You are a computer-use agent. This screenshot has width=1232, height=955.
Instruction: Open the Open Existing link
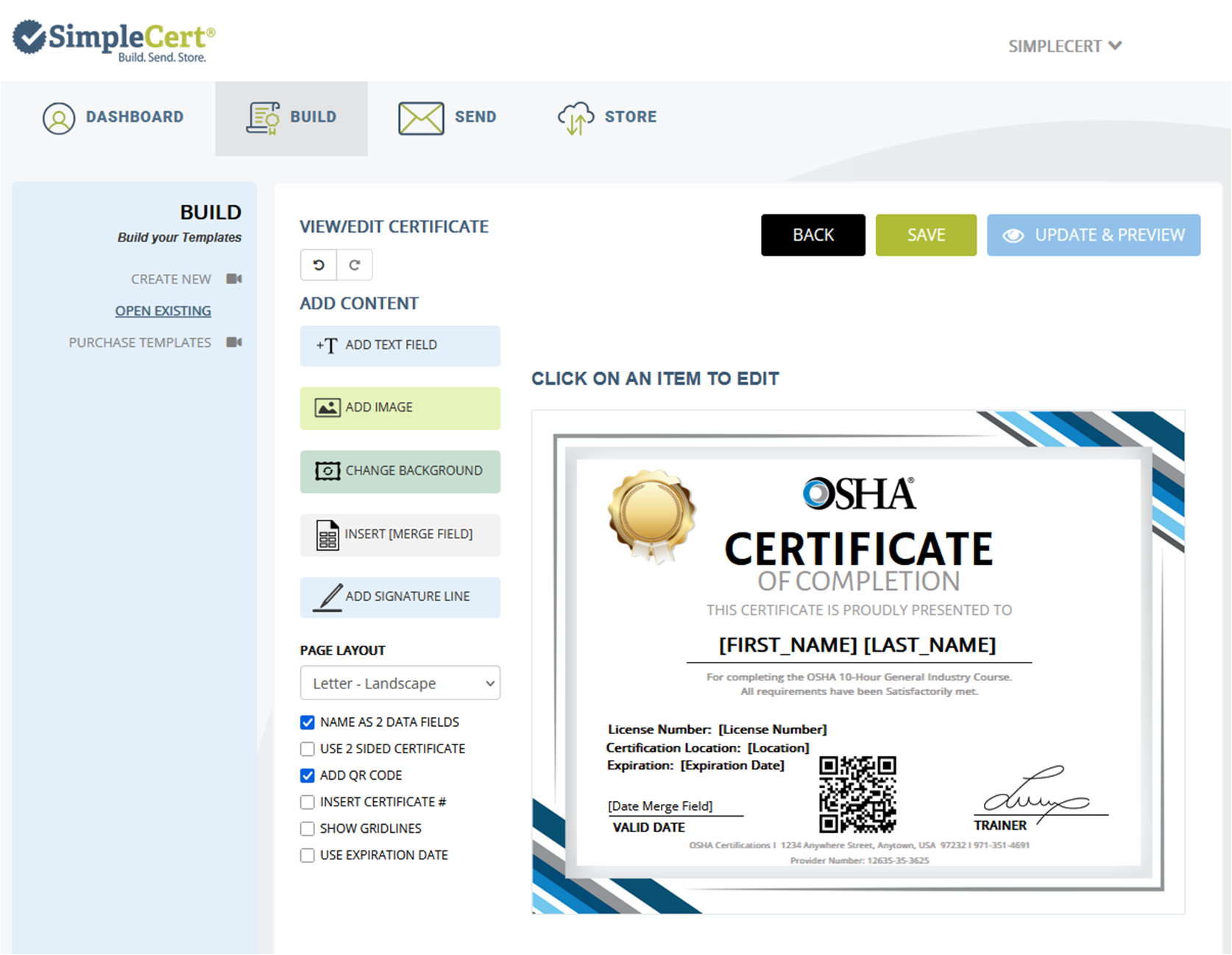[163, 311]
